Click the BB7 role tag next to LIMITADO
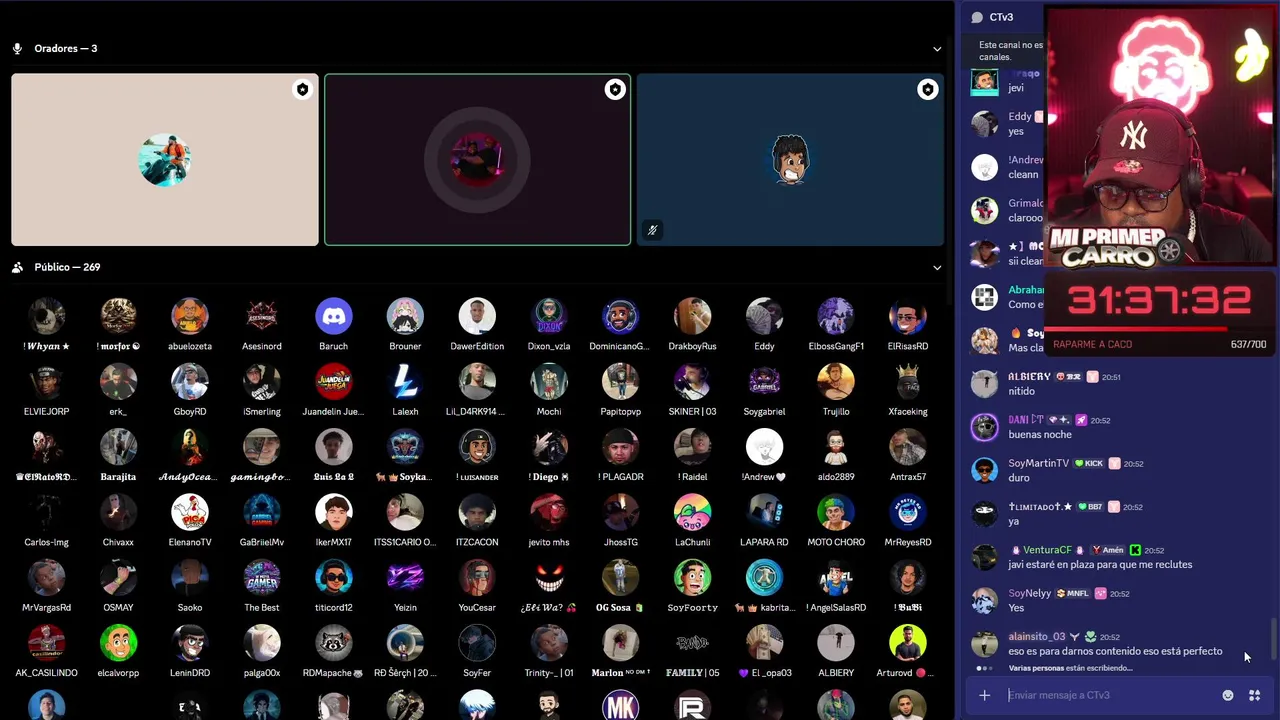Image resolution: width=1280 pixels, height=720 pixels. tap(1089, 507)
